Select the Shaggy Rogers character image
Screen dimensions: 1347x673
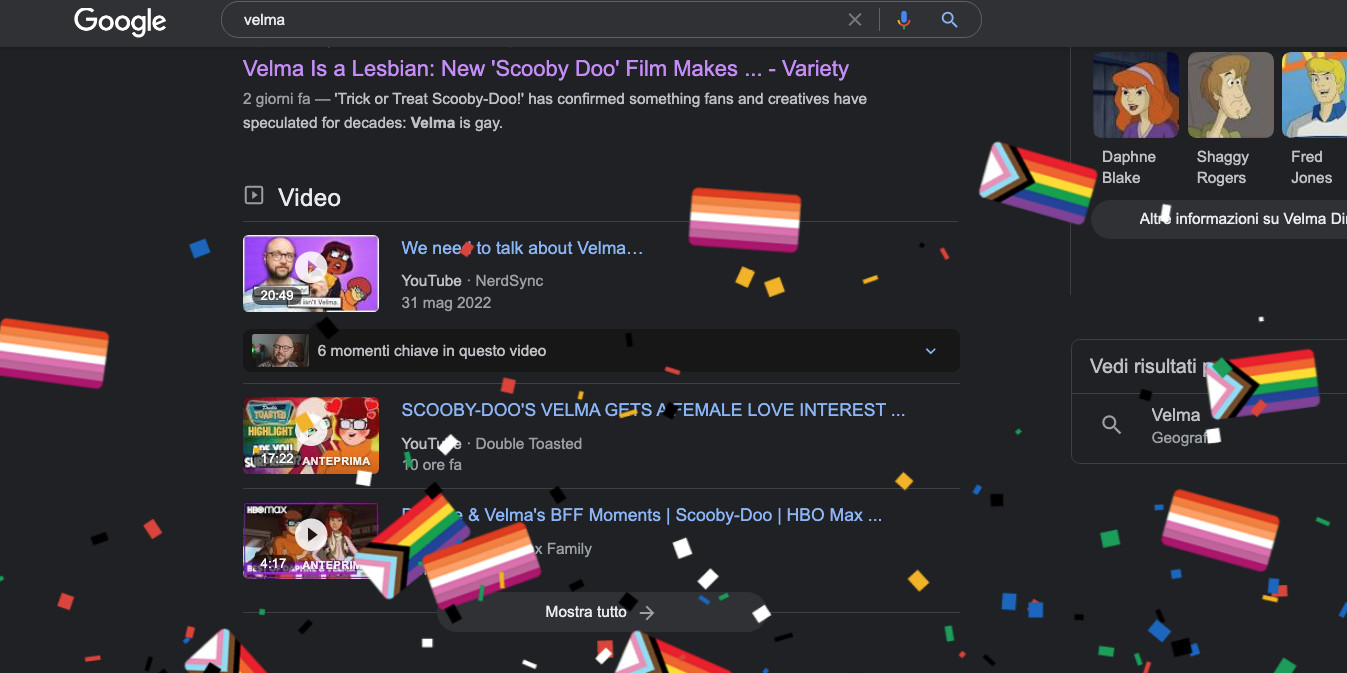(x=1230, y=95)
